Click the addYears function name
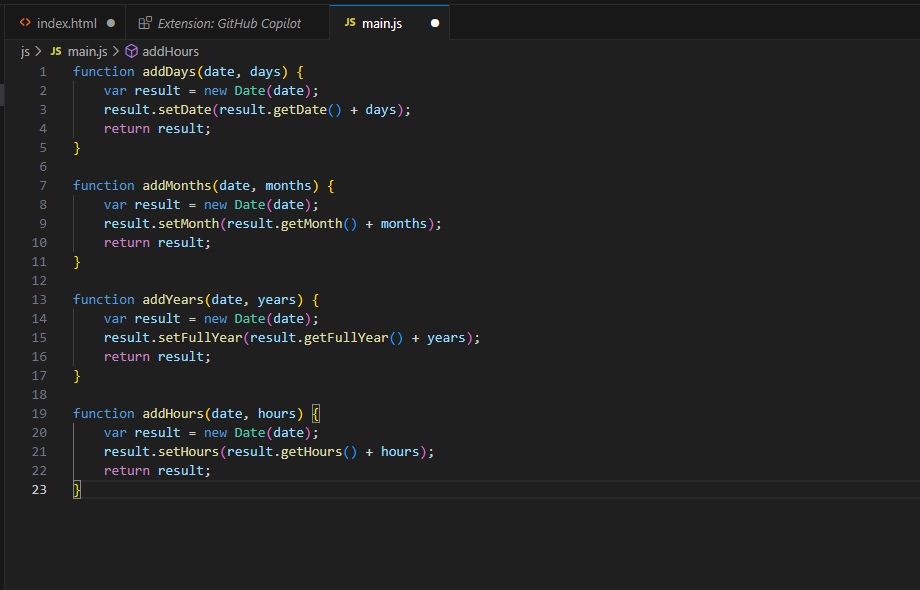The image size is (920, 590). point(173,300)
